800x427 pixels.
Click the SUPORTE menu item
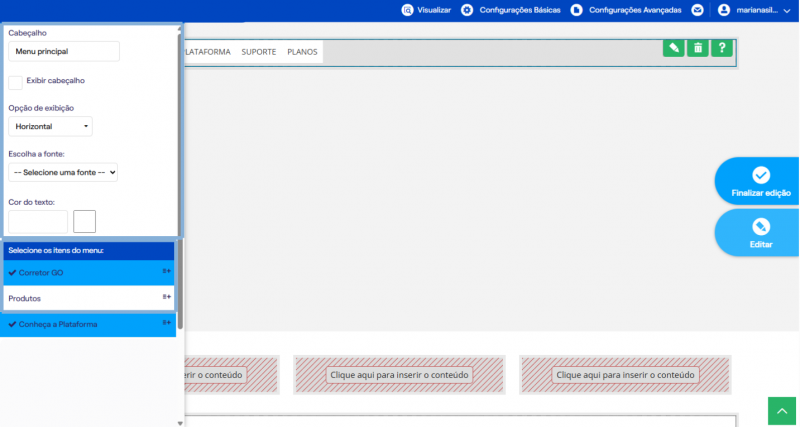(x=259, y=52)
